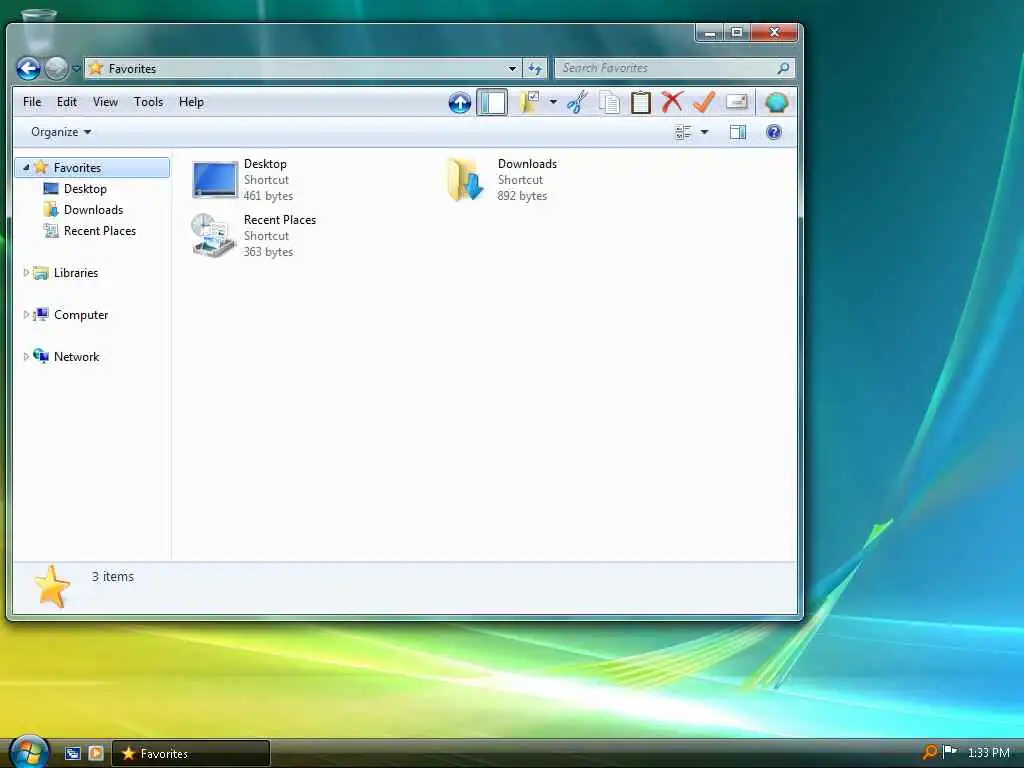This screenshot has width=1024, height=768.
Task: Select Libraries in navigation pane
Action: point(76,273)
